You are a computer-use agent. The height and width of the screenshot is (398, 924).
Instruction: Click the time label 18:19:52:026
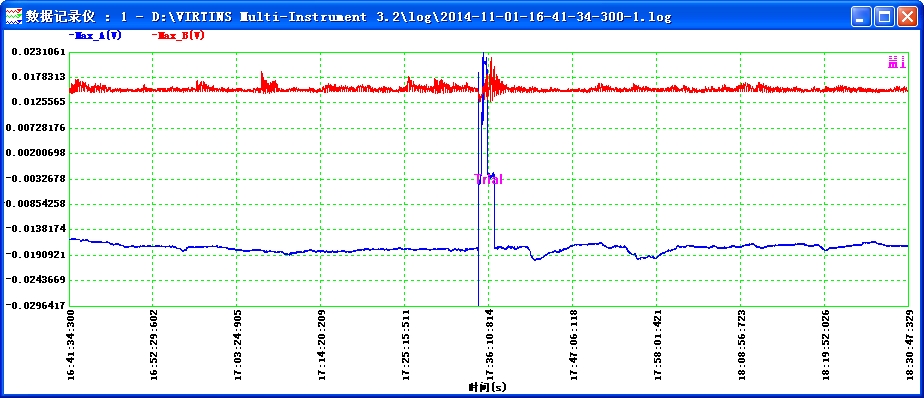tap(825, 345)
